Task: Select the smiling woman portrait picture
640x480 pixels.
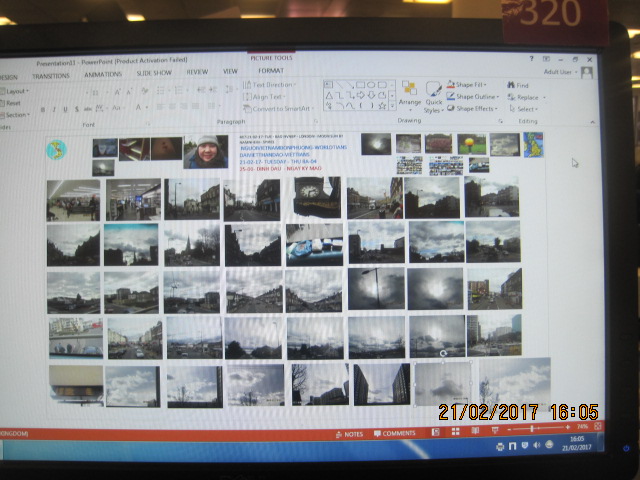Action: pos(206,152)
